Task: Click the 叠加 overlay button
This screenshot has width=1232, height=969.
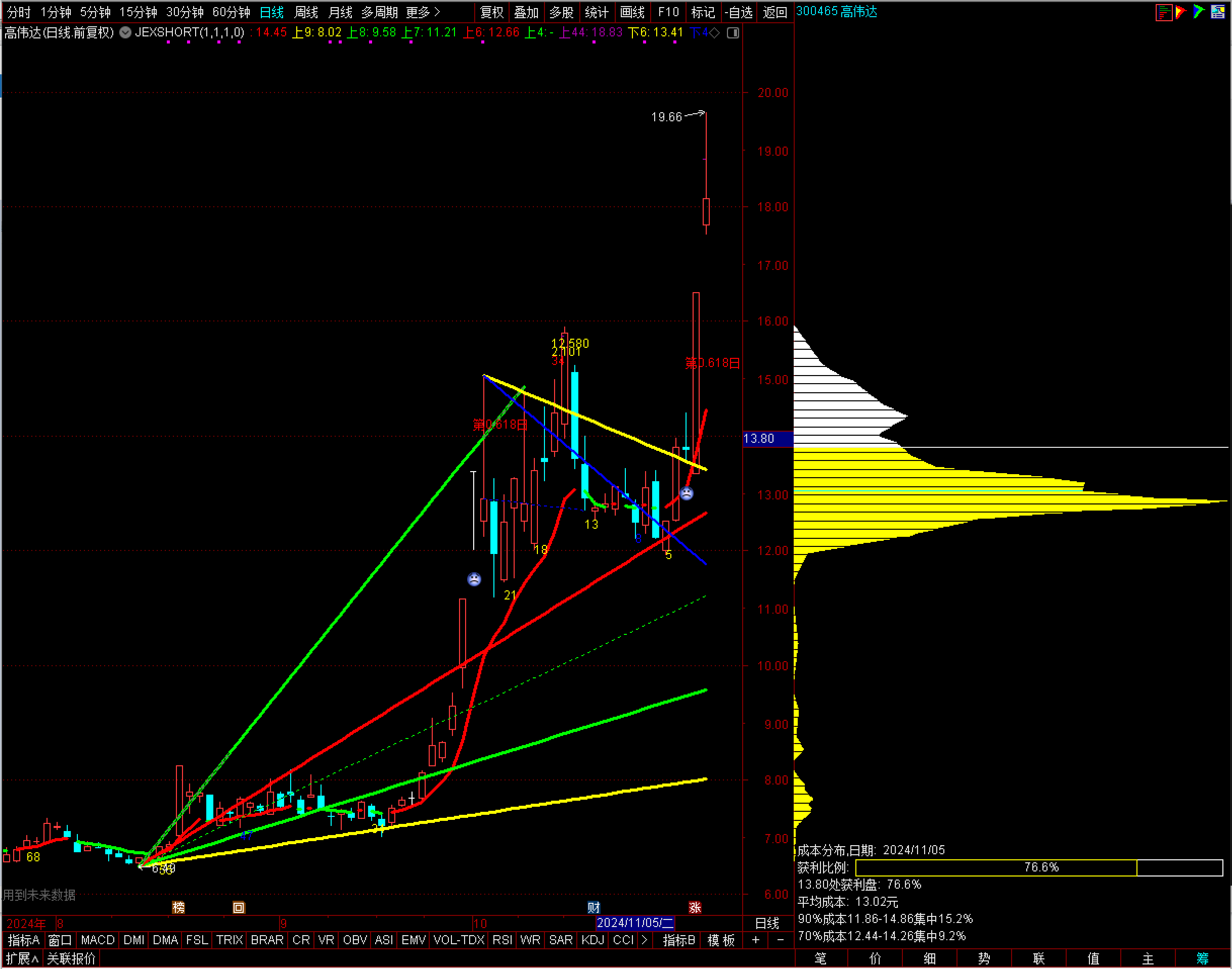Action: (526, 12)
